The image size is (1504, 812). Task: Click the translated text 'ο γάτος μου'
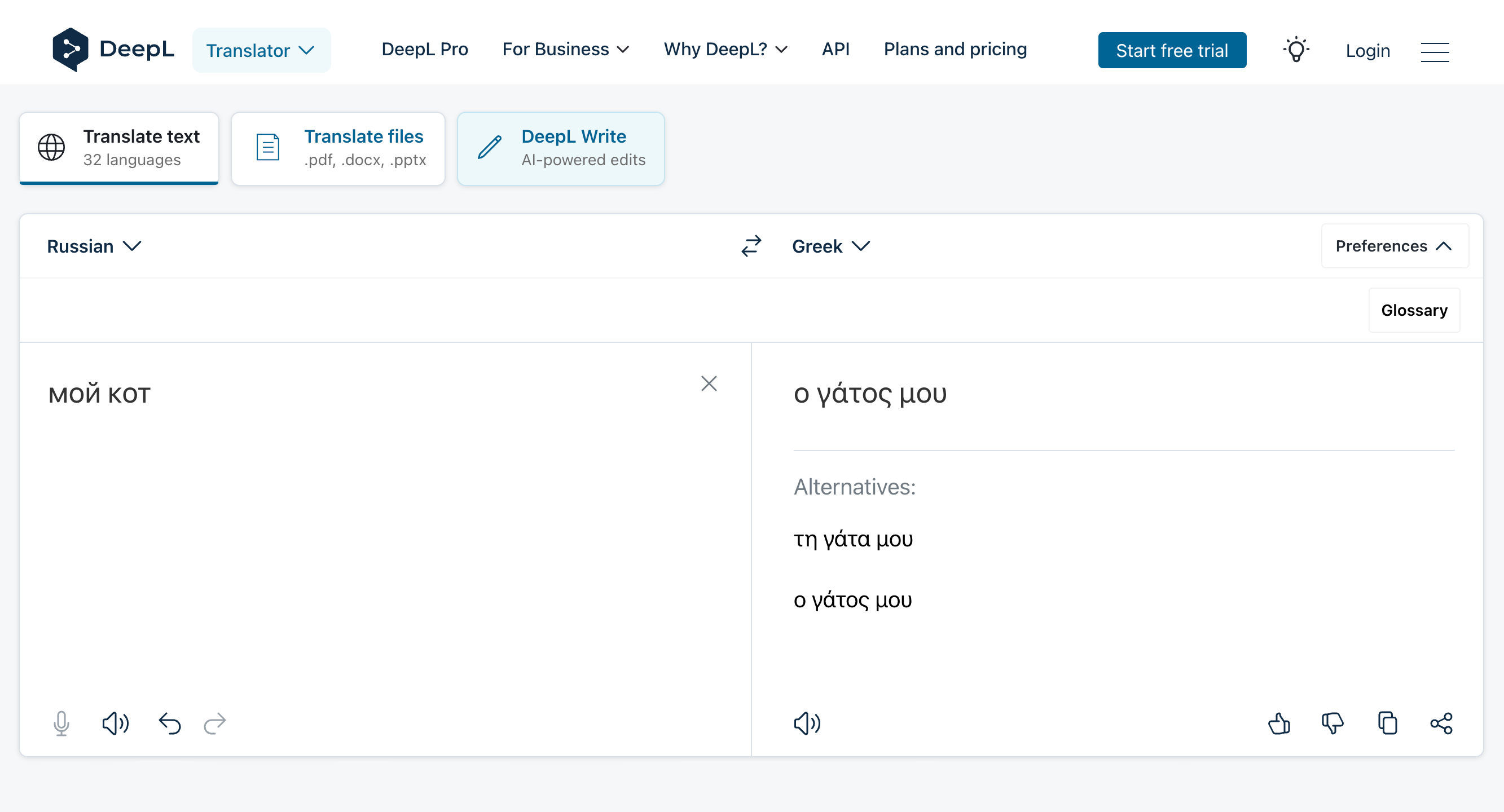[870, 394]
